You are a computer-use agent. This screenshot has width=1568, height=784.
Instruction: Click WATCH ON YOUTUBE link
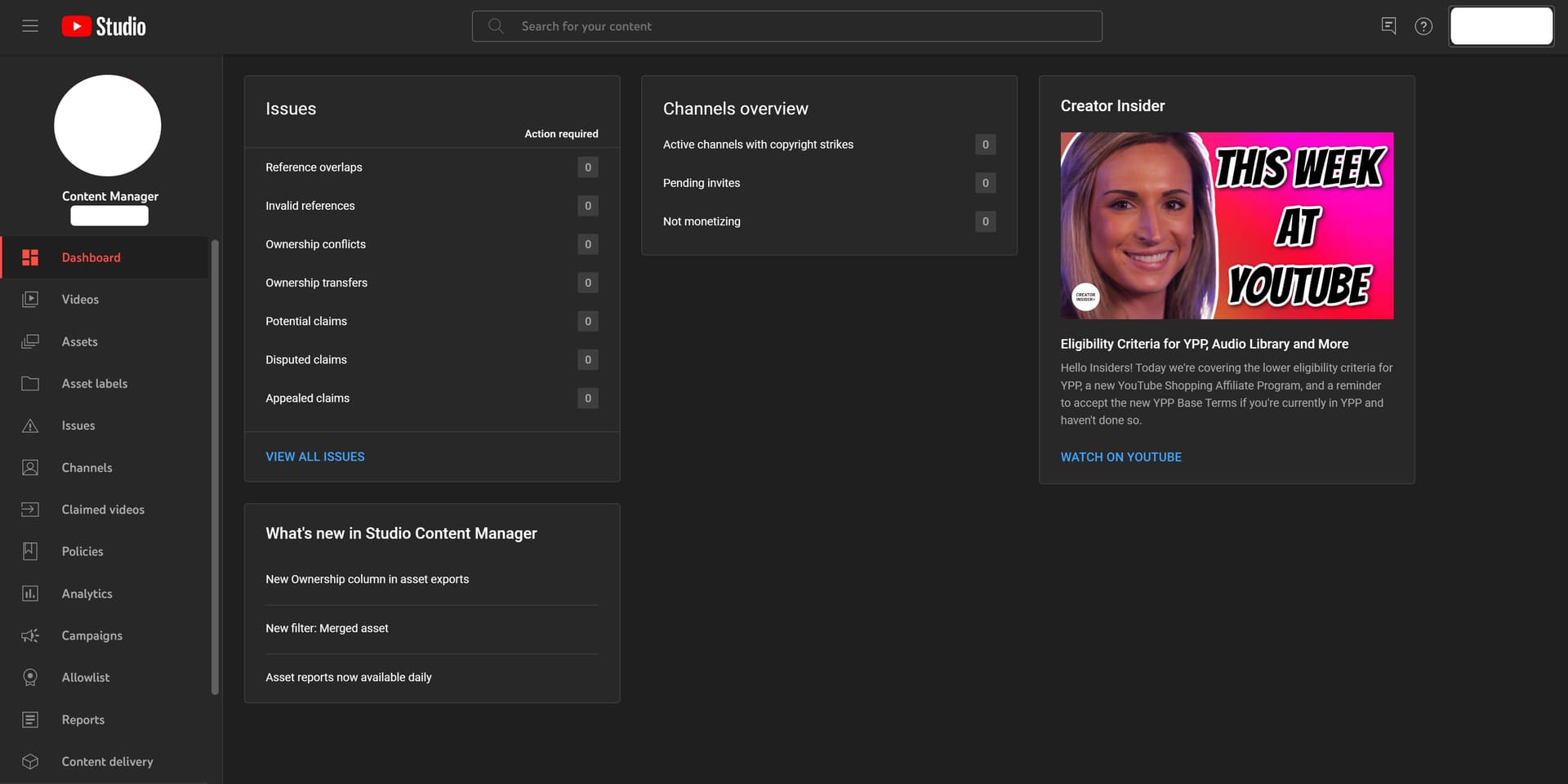1120,457
